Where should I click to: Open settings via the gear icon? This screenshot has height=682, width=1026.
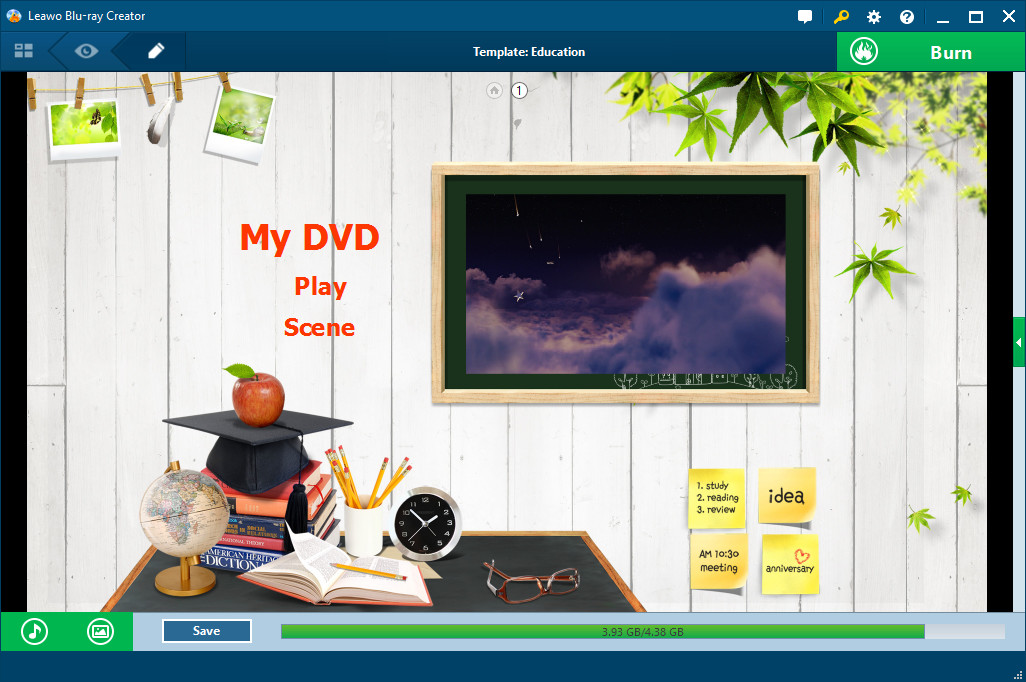(x=874, y=17)
